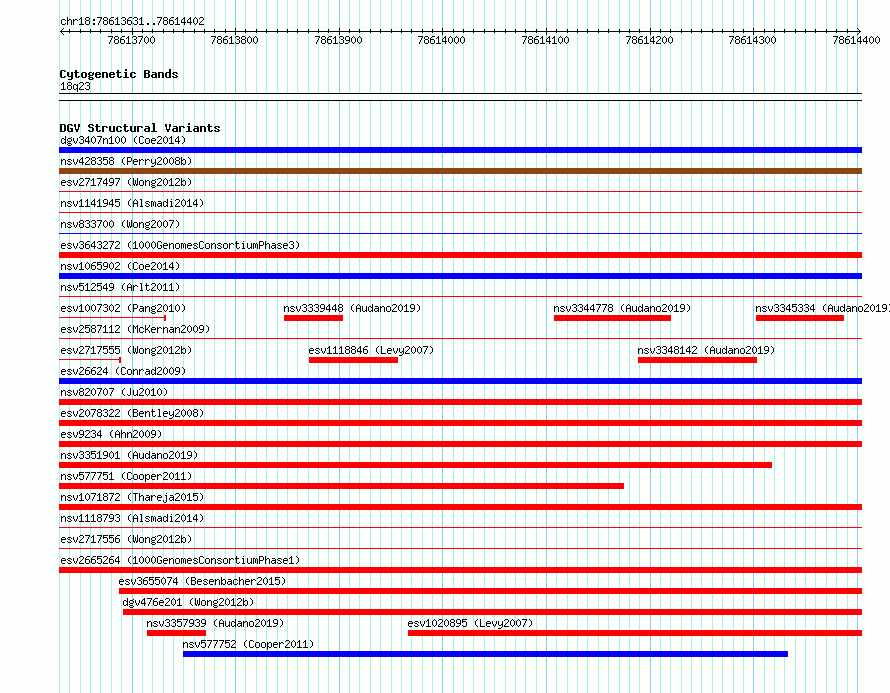This screenshot has height=693, width=890.
Task: Click the nsv3345334 variant bar
Action: click(x=800, y=318)
